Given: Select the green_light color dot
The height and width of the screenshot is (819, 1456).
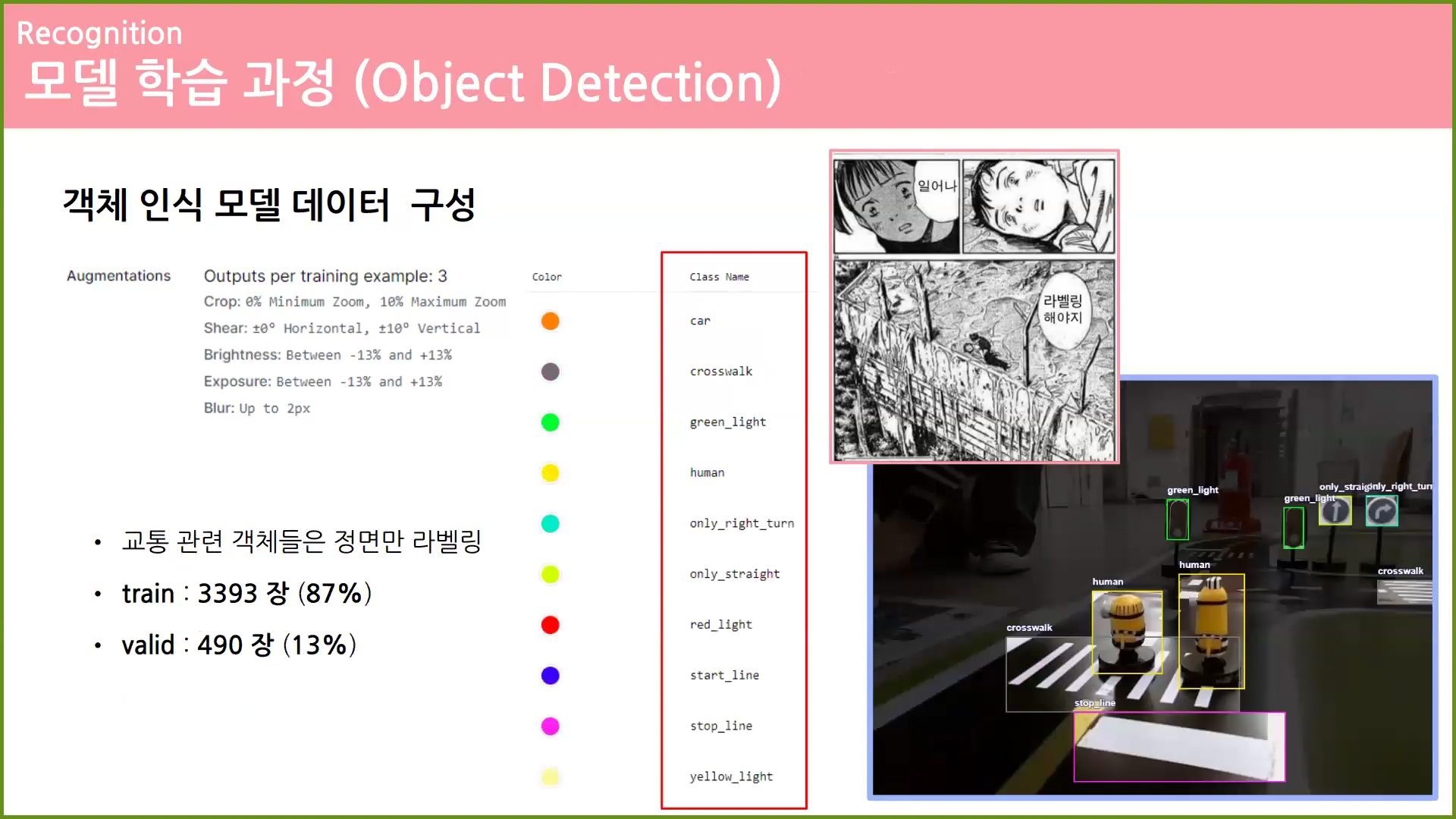Looking at the screenshot, I should pyautogui.click(x=550, y=422).
